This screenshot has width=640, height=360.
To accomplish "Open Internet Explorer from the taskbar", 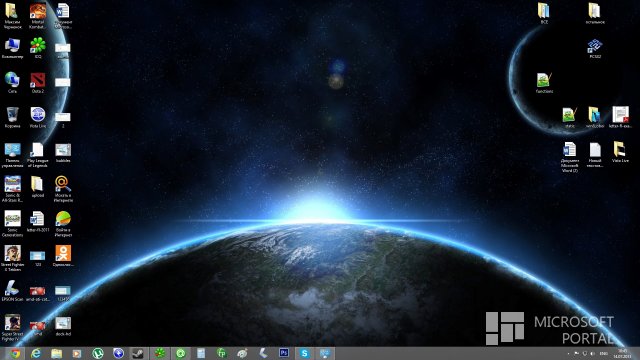I will pyautogui.click(x=36, y=353).
